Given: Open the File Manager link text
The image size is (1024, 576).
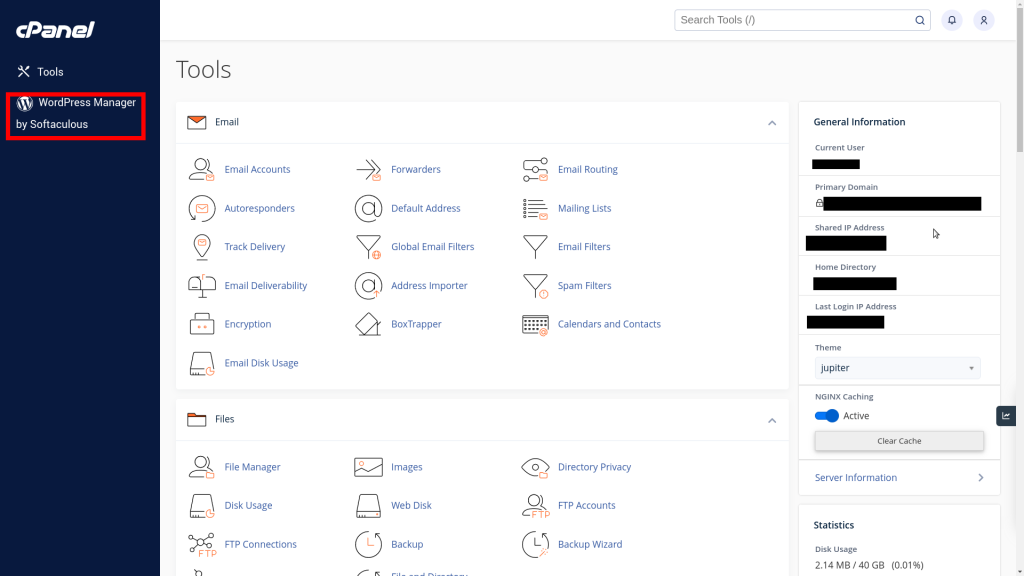Looking at the screenshot, I should pyautogui.click(x=252, y=467).
